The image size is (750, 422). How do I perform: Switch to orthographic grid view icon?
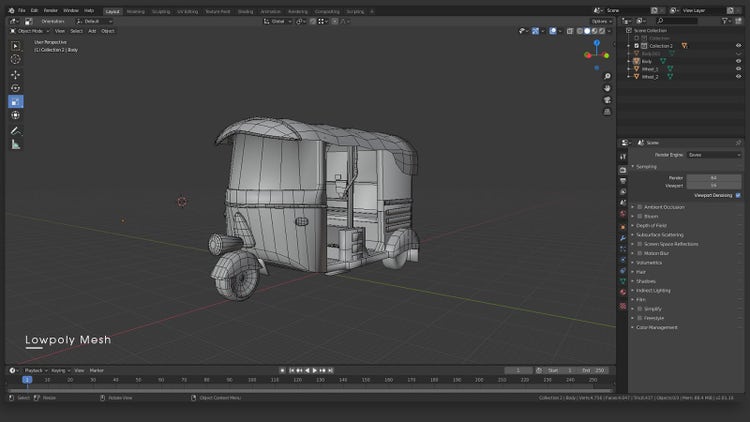pyautogui.click(x=607, y=112)
